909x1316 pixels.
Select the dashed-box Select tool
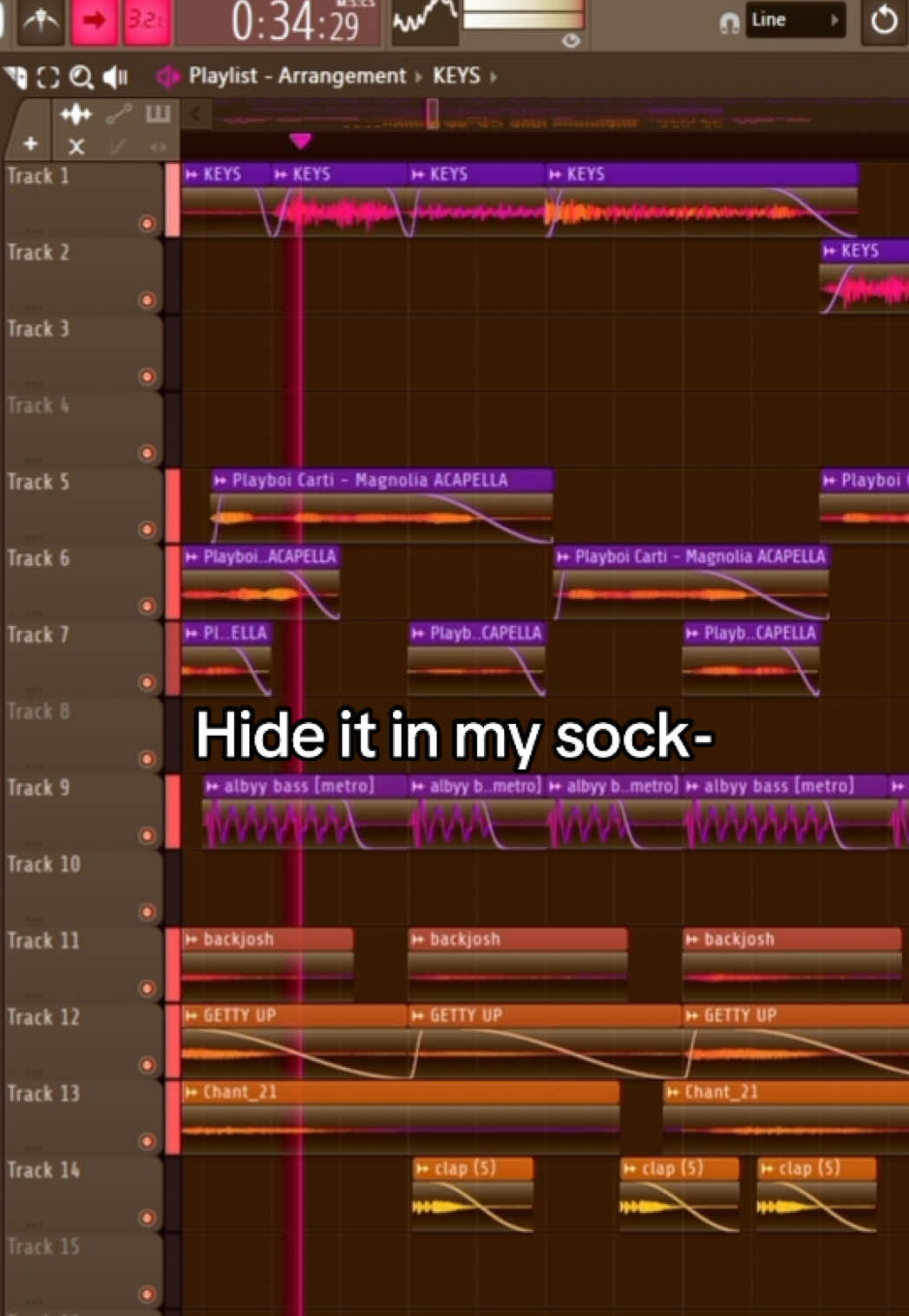tap(49, 77)
